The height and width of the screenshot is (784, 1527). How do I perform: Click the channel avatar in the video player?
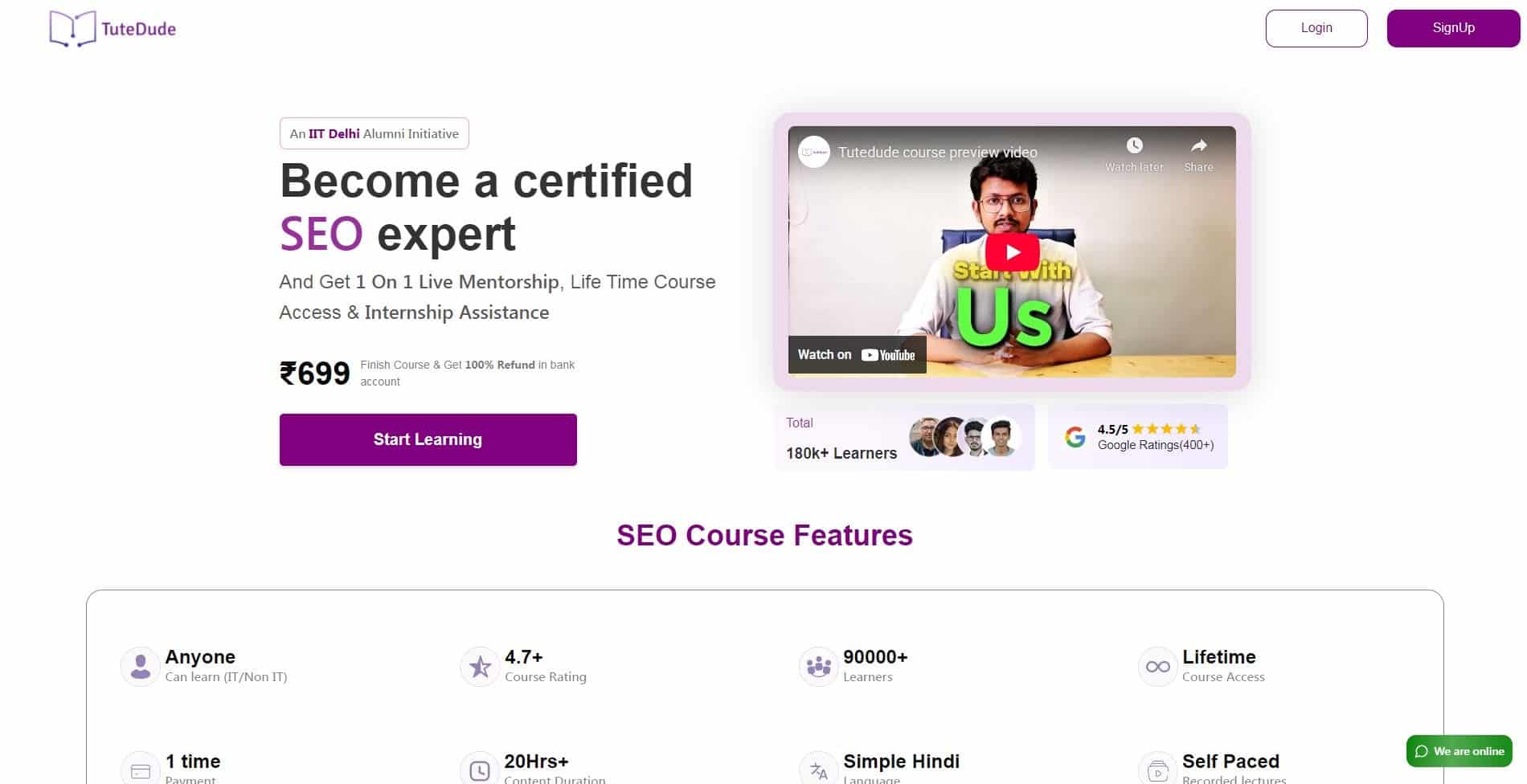813,152
